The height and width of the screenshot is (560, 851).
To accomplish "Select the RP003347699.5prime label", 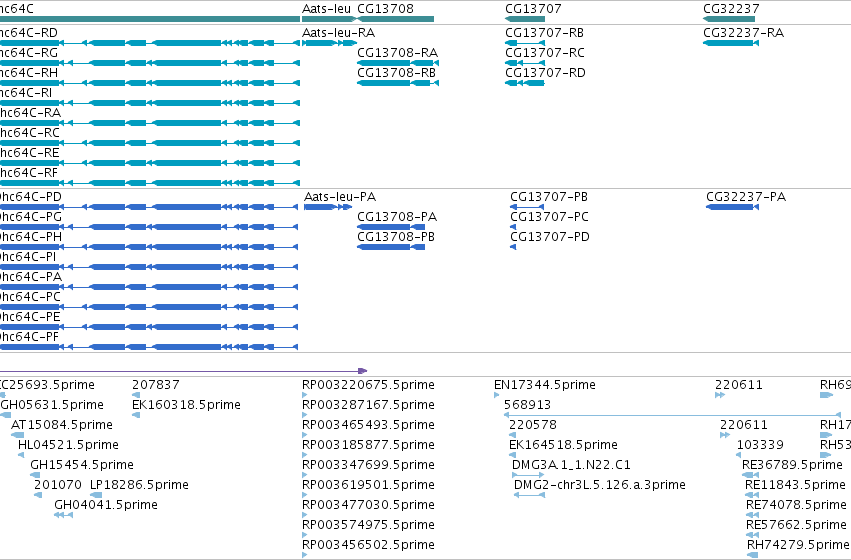I will (369, 465).
